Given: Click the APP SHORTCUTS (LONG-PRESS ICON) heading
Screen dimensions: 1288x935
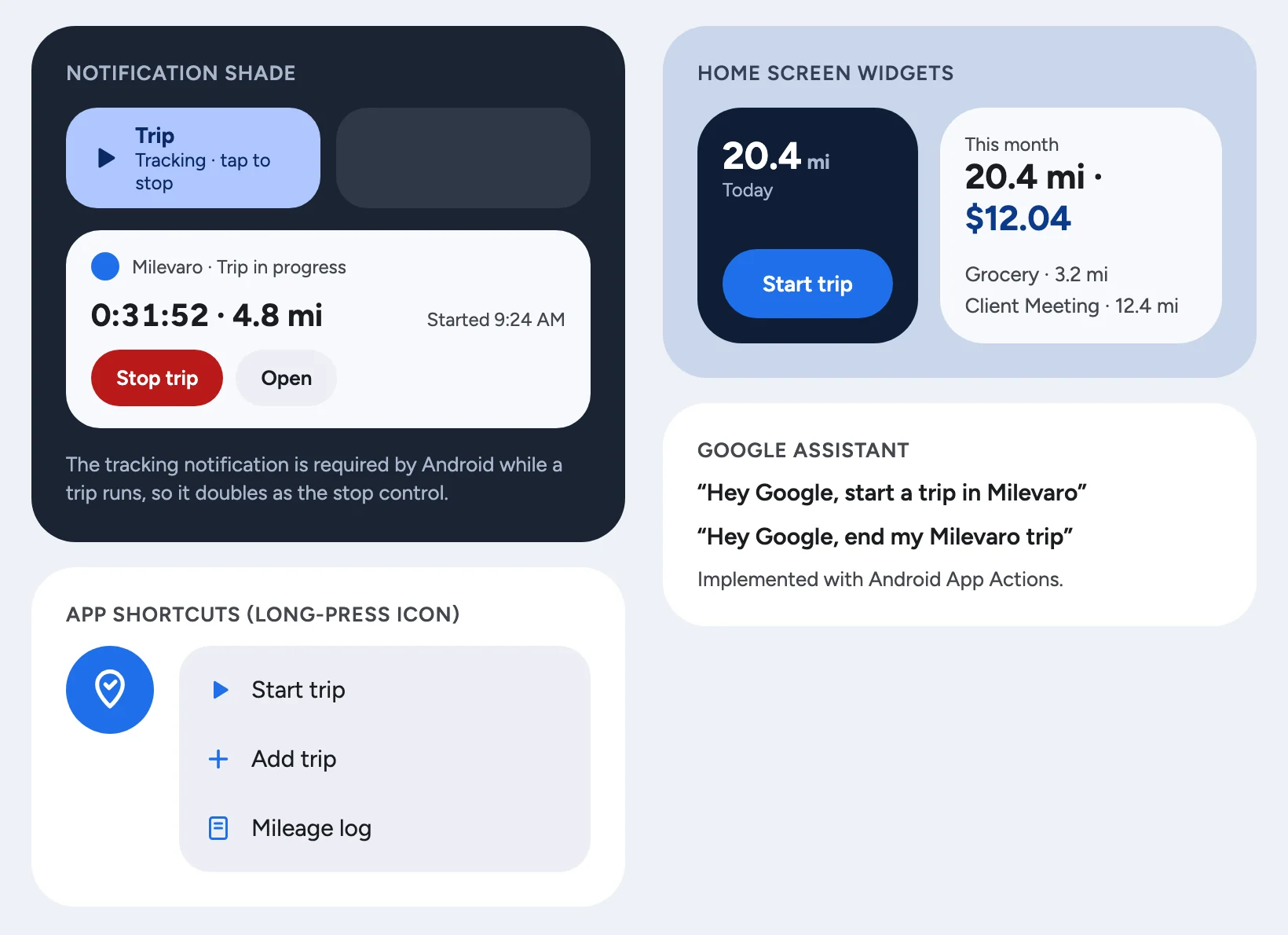Looking at the screenshot, I should 263,614.
